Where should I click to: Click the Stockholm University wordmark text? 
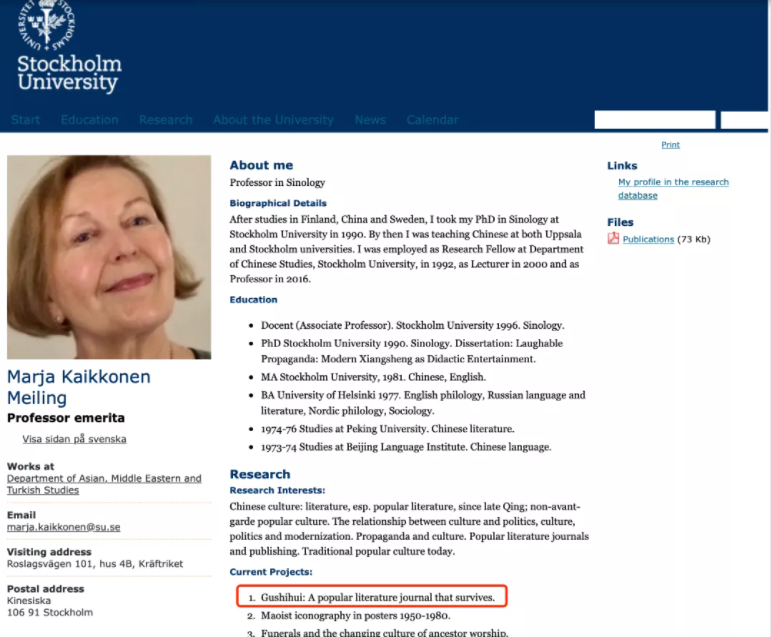(x=69, y=73)
